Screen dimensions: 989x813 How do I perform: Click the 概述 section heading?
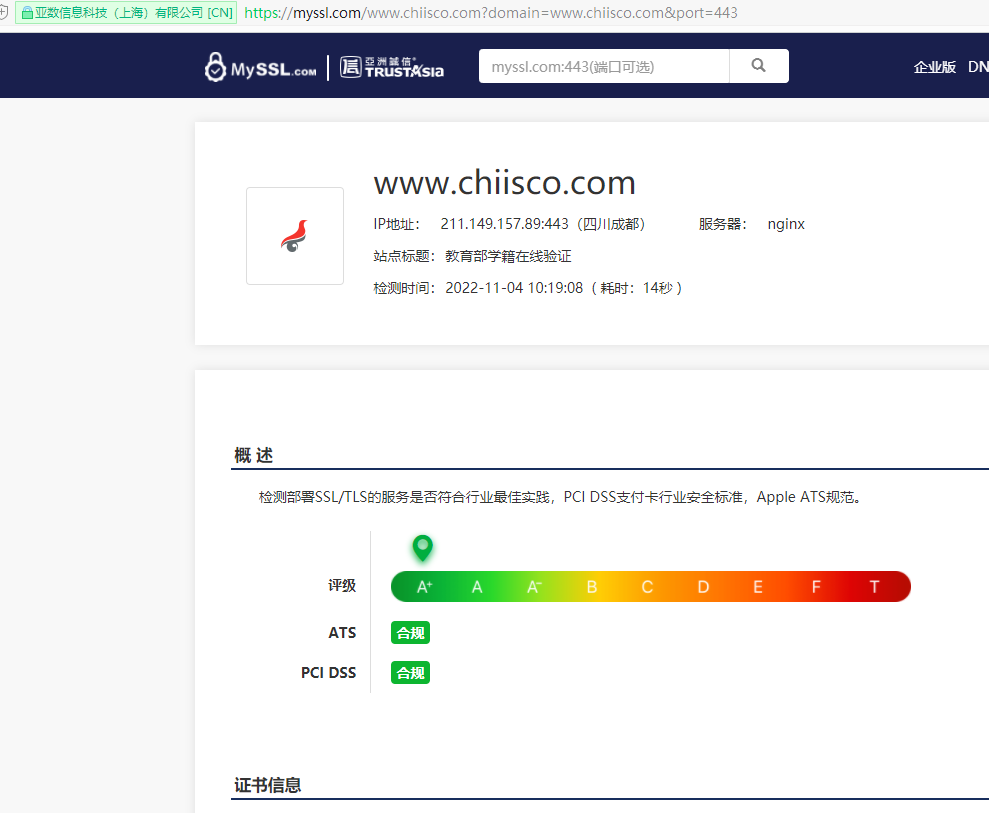coord(254,454)
